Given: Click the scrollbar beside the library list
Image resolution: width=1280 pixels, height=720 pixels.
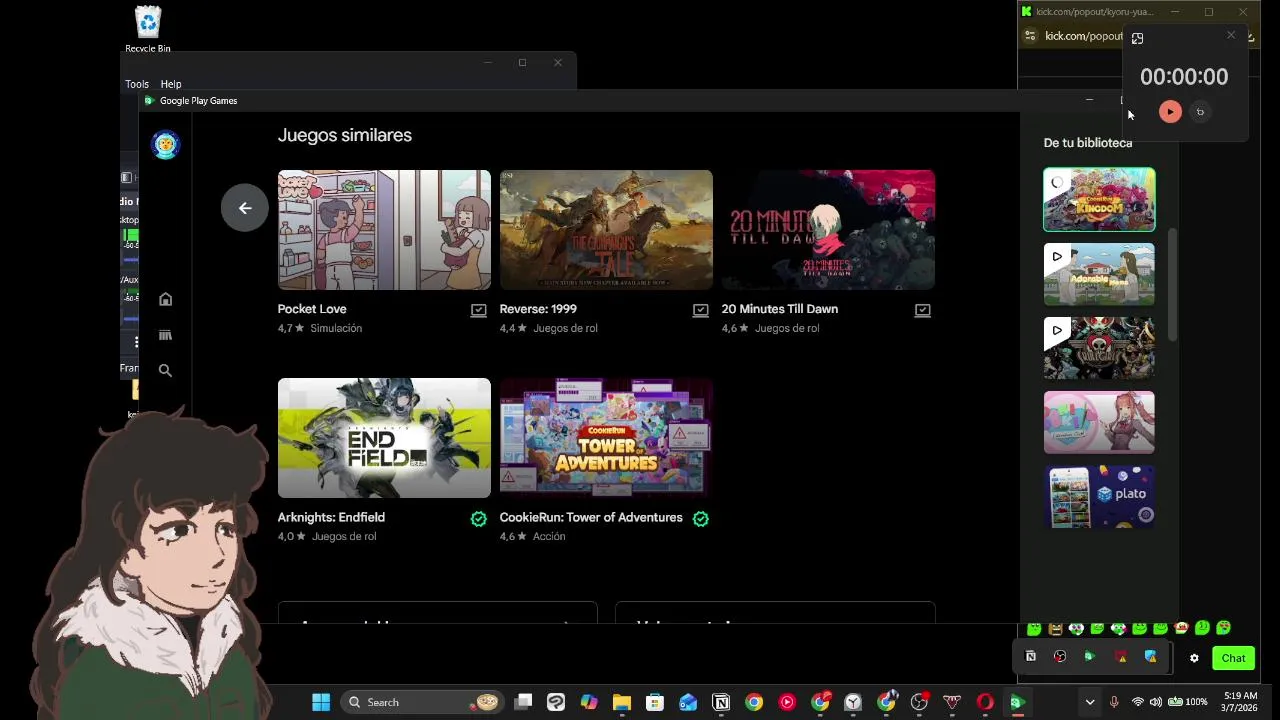Looking at the screenshot, I should (x=1175, y=285).
